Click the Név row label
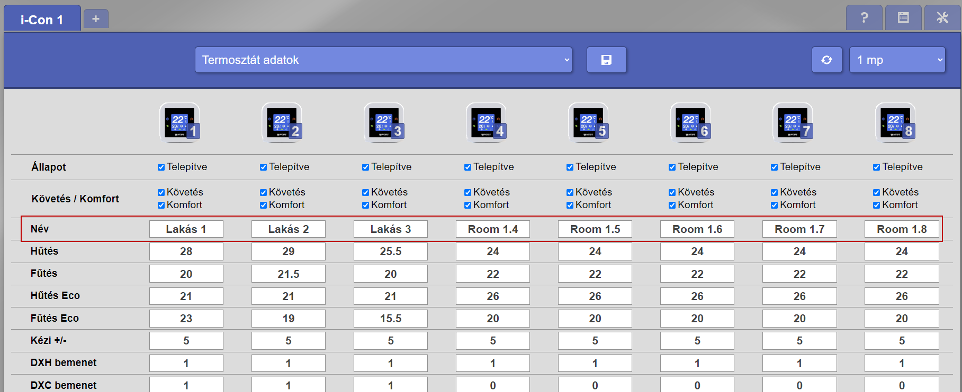Screen dimensions: 962x392 pyautogui.click(x=39, y=229)
